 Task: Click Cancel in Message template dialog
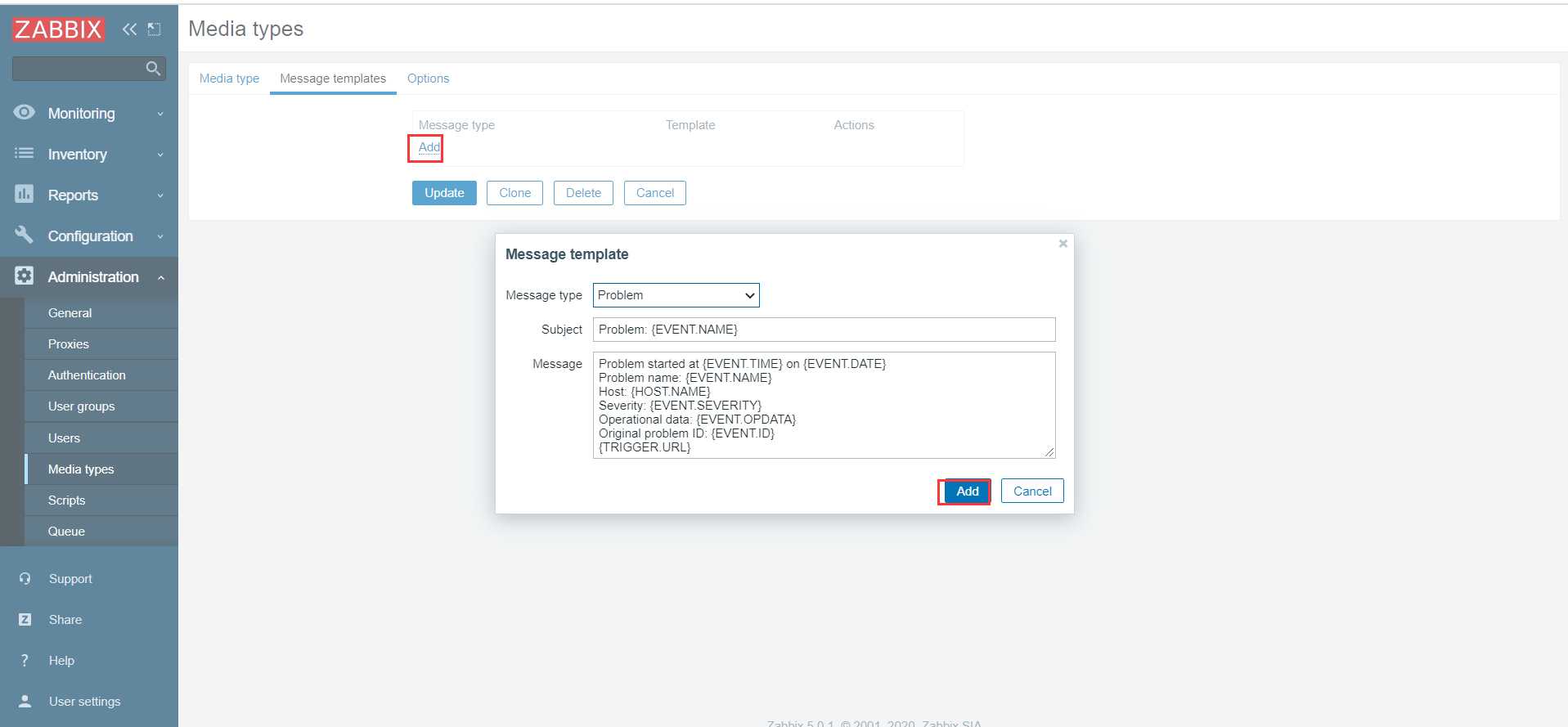pos(1032,491)
